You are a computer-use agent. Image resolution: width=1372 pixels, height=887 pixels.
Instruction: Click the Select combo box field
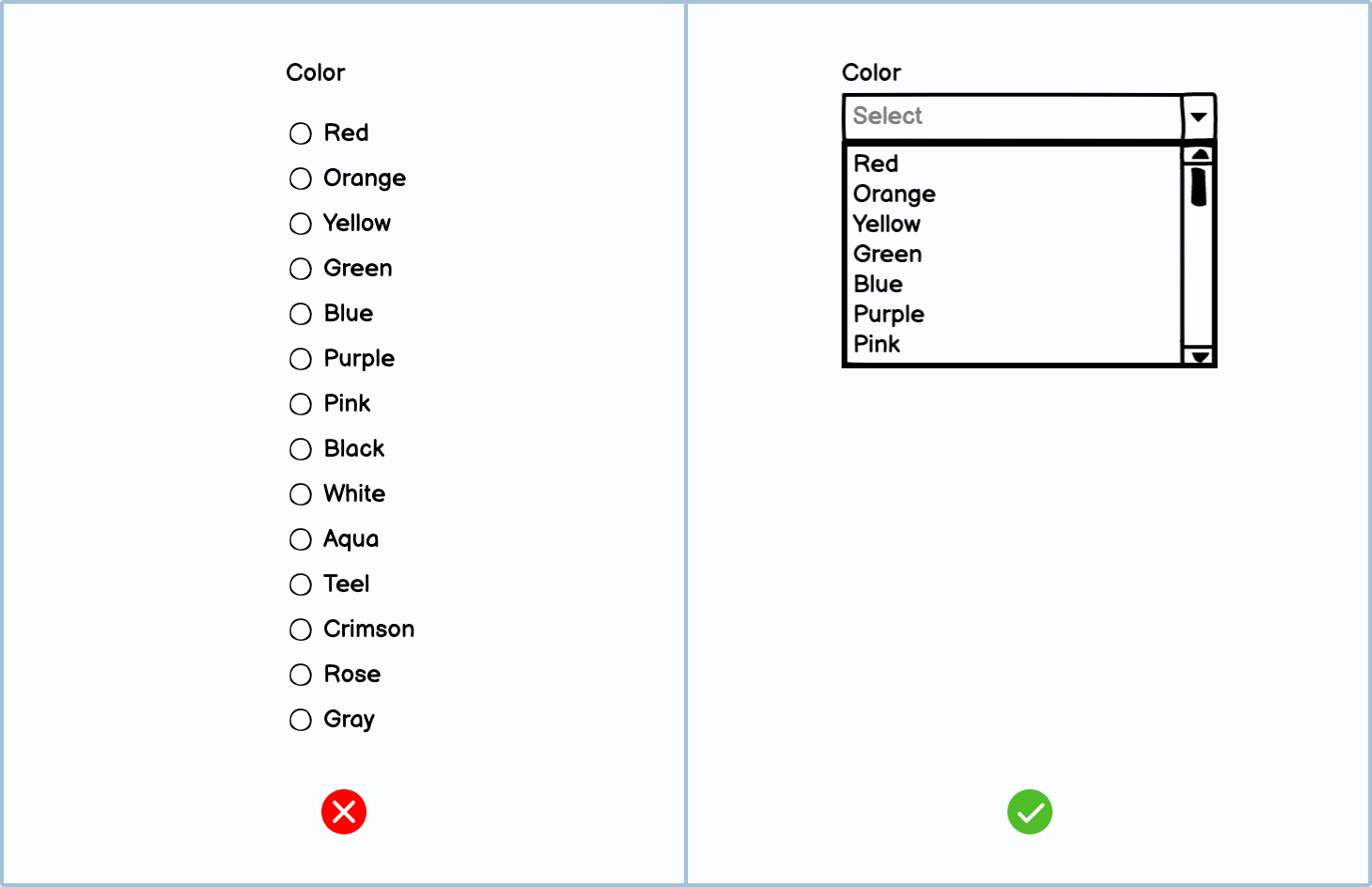pos(1011,117)
